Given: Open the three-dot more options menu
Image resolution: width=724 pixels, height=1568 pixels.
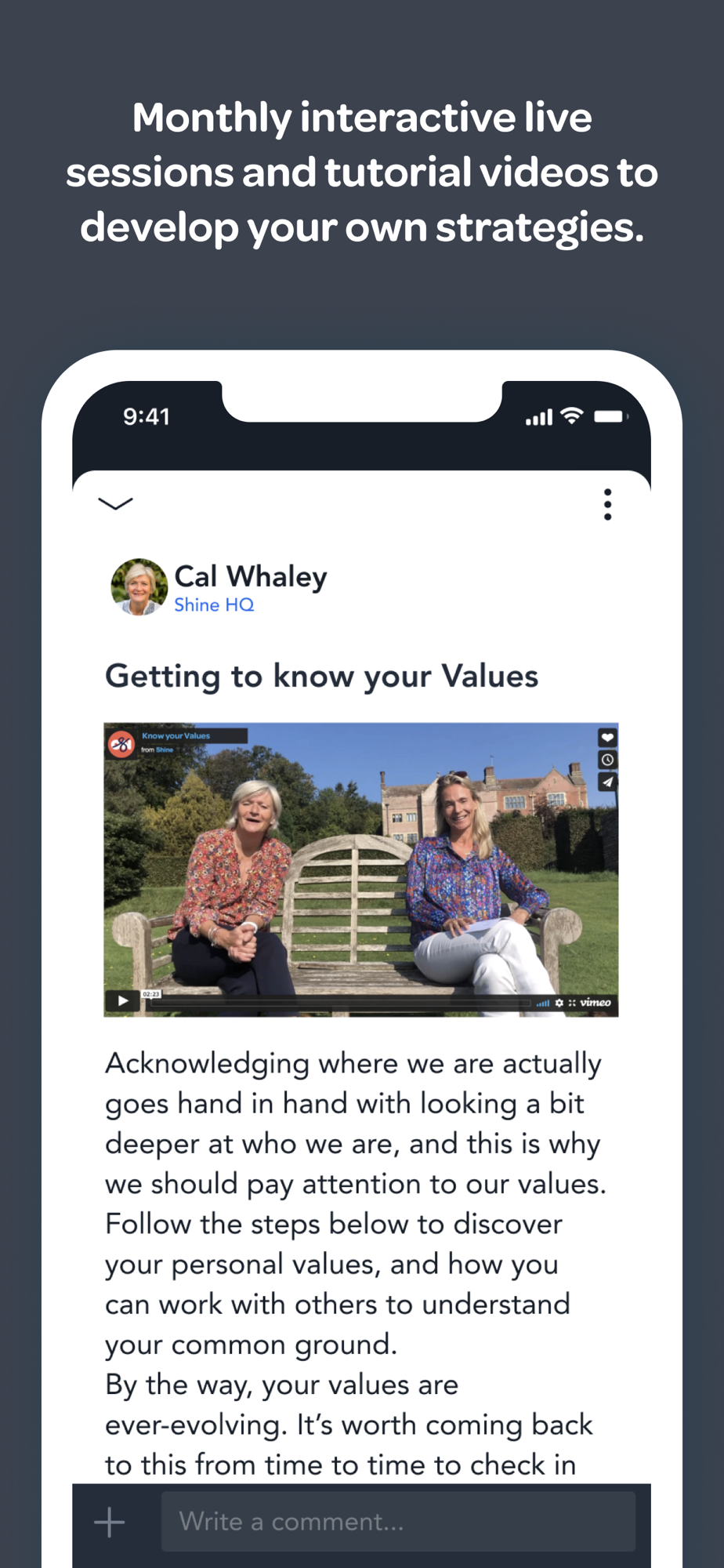Looking at the screenshot, I should [x=607, y=505].
